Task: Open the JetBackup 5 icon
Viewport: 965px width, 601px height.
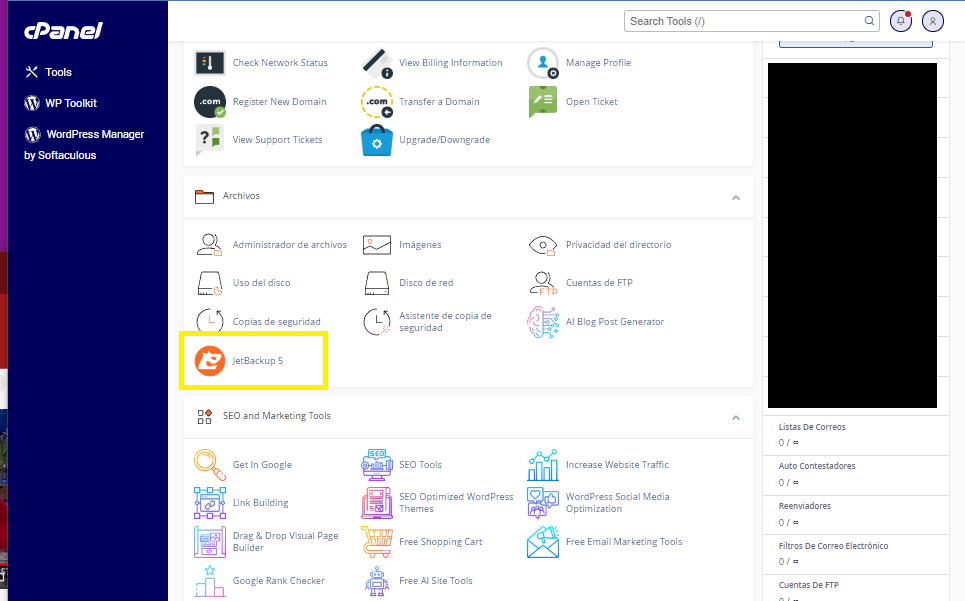Action: (x=210, y=360)
